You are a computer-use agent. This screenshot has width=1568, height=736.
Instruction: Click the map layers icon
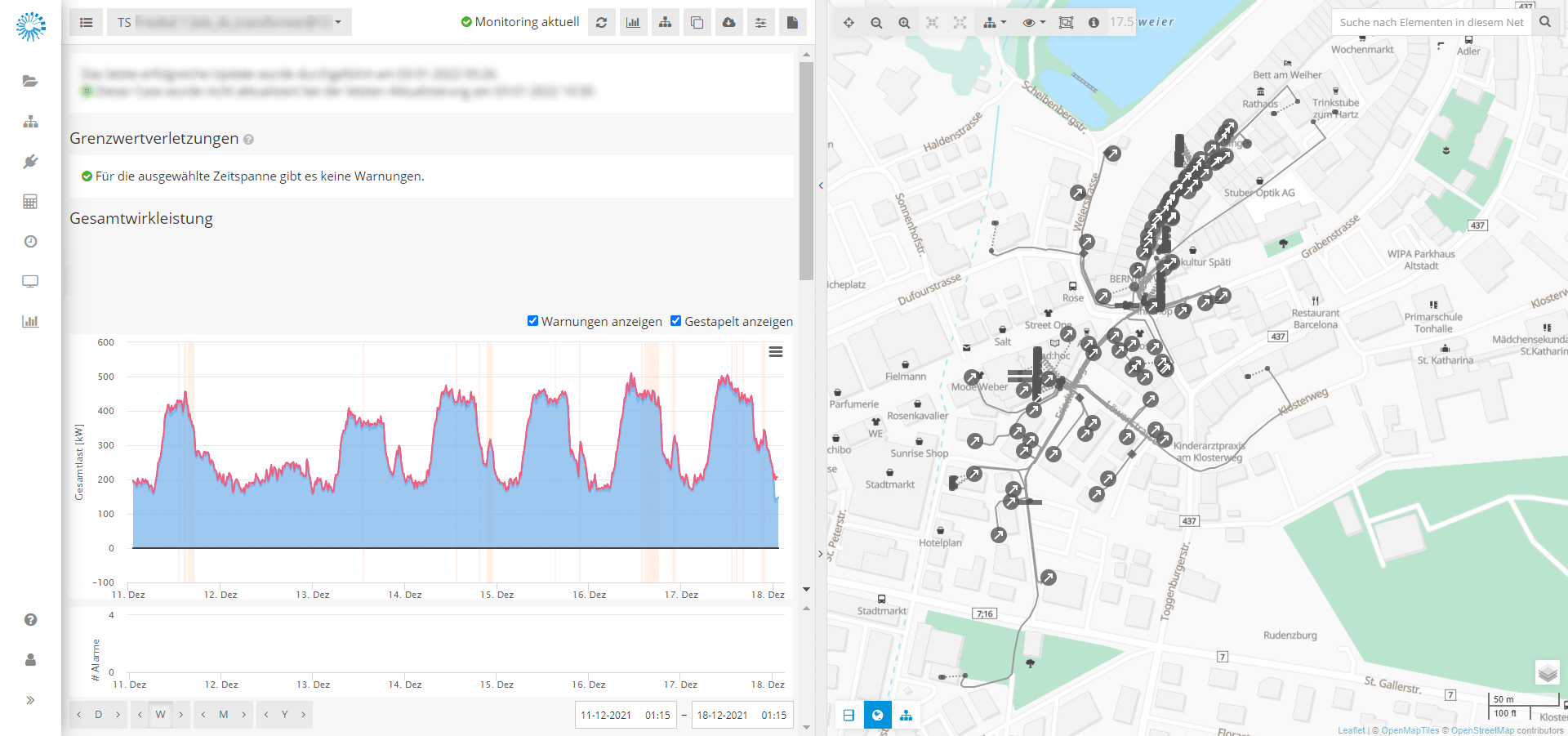click(1547, 672)
